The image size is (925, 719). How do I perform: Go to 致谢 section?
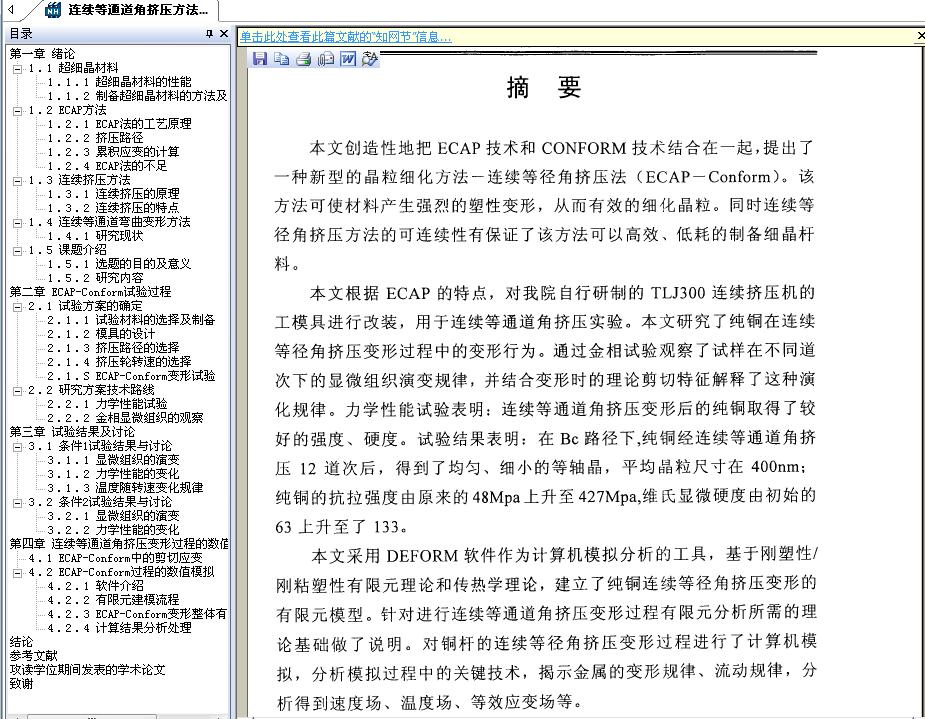(21, 684)
